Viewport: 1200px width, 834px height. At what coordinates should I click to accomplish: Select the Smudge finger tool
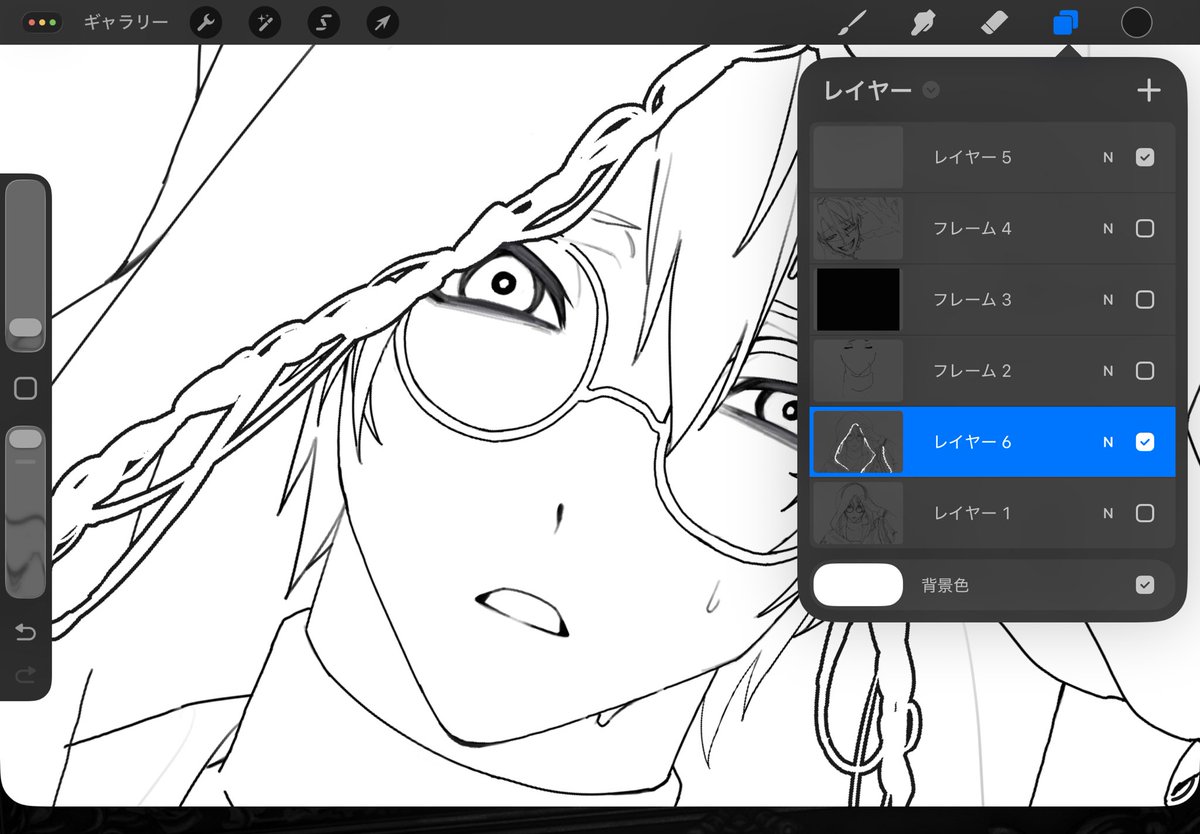(923, 22)
